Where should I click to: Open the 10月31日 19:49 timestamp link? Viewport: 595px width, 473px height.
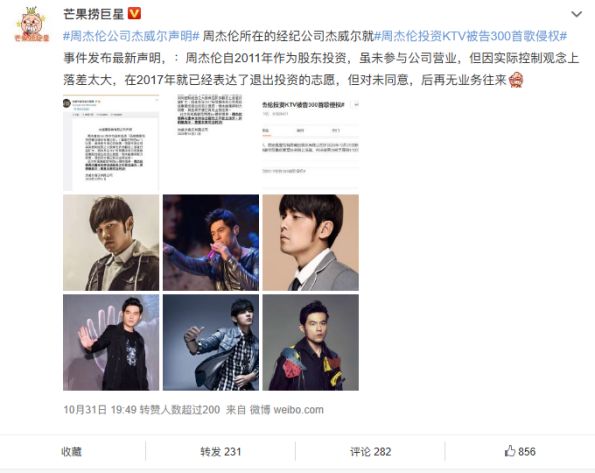pyautogui.click(x=100, y=410)
